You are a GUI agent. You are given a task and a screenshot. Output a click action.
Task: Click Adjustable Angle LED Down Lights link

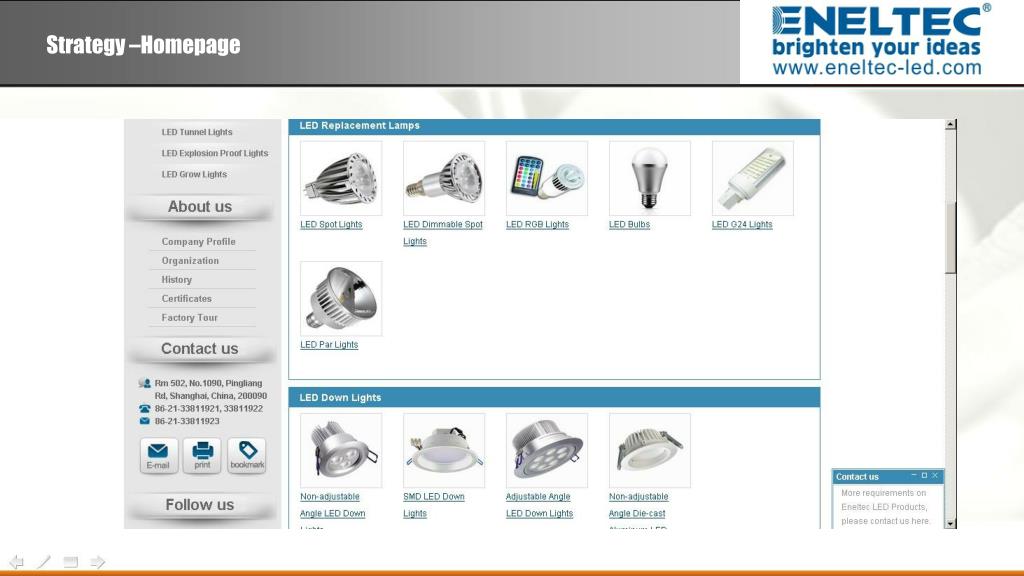coord(539,505)
